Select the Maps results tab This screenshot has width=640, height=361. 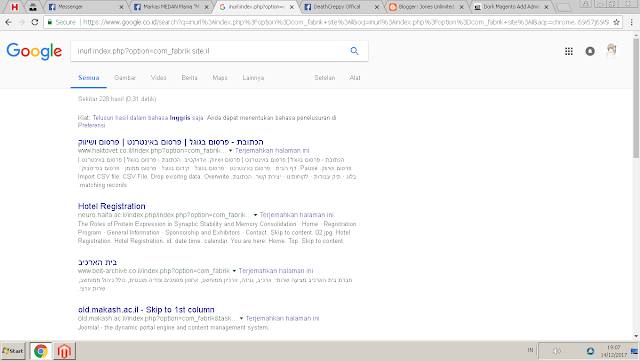(220, 78)
